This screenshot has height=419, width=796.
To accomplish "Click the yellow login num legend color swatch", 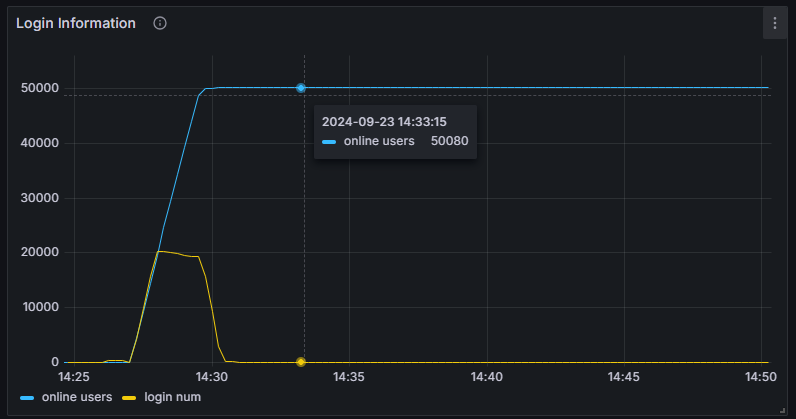I will (128, 398).
